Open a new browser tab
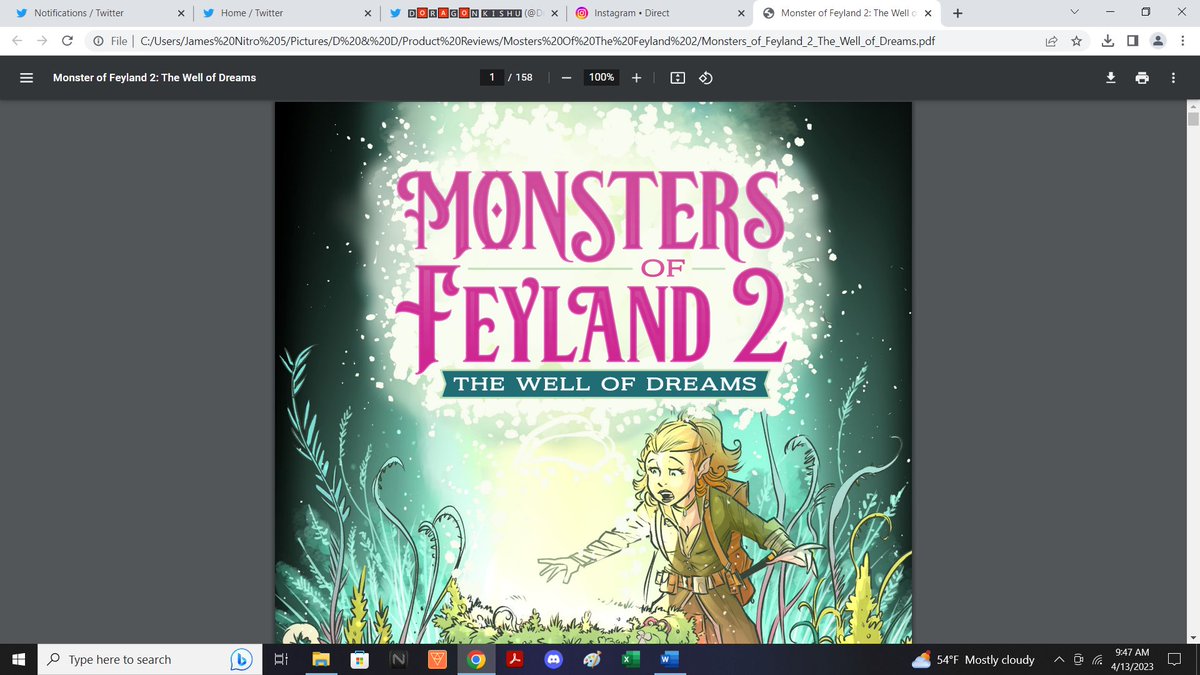Viewport: 1200px width, 675px height. 958,13
